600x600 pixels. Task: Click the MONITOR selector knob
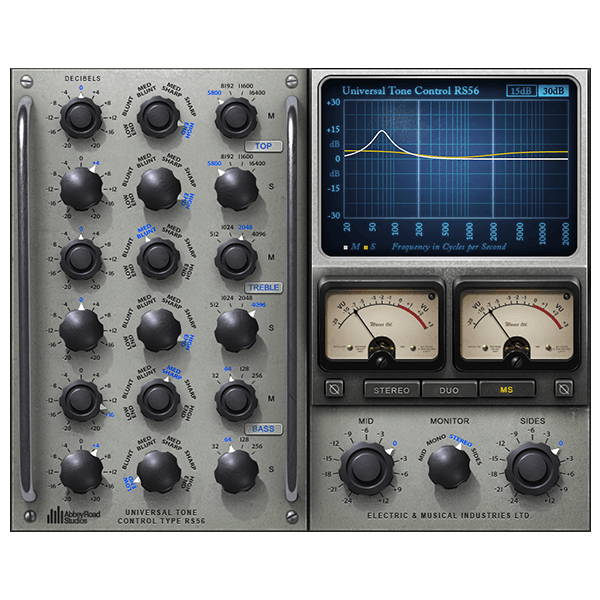click(449, 466)
